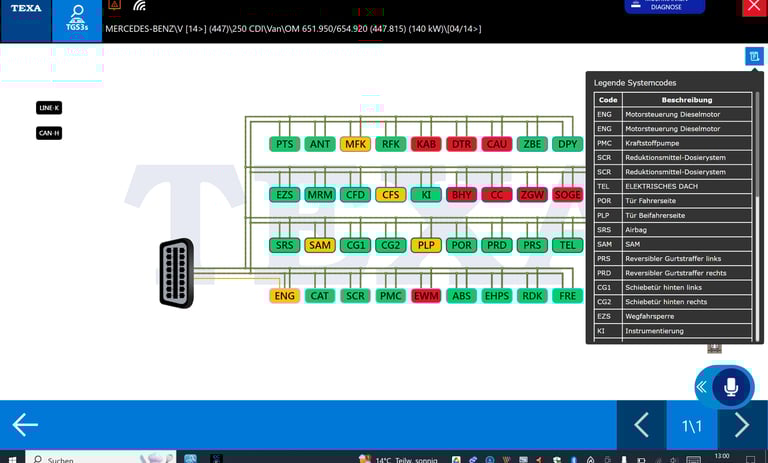Open the yellow PLP control unit
The width and height of the screenshot is (768, 463).
pyautogui.click(x=426, y=245)
